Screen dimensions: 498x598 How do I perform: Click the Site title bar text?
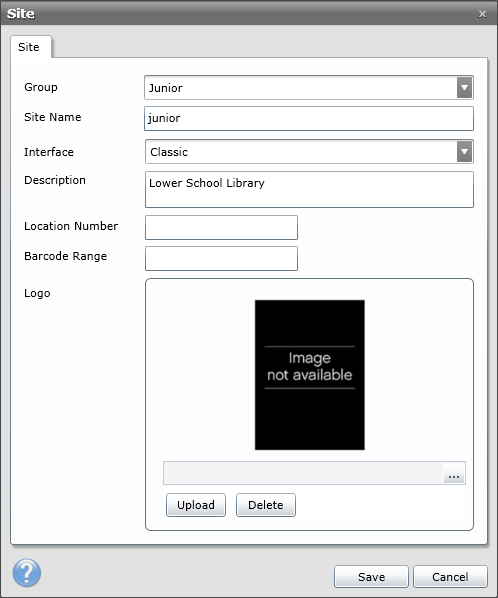(21, 14)
